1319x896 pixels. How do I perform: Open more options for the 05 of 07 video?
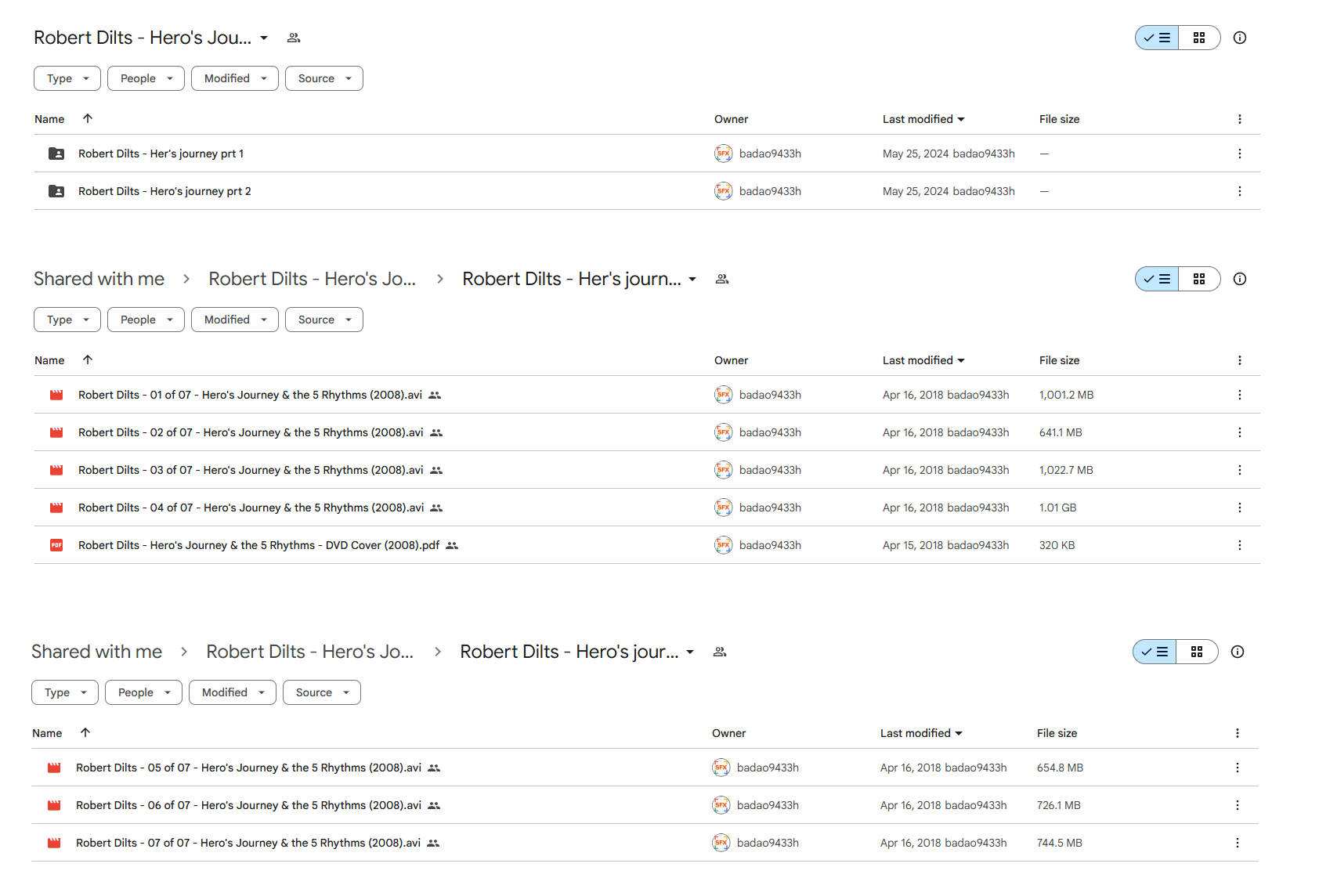(1238, 768)
